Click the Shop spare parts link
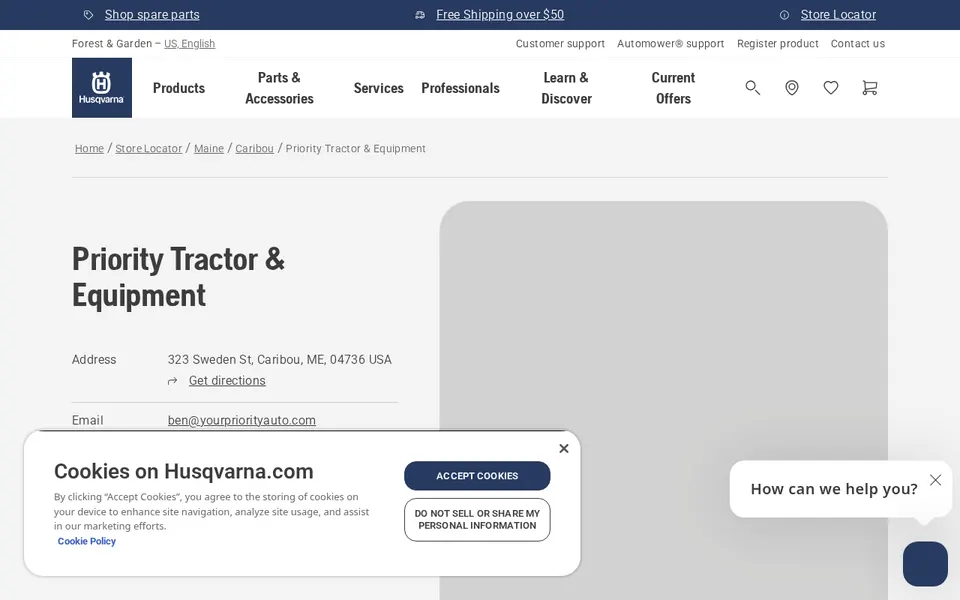Screen dimensions: 960x600 pyautogui.click(x=152, y=15)
